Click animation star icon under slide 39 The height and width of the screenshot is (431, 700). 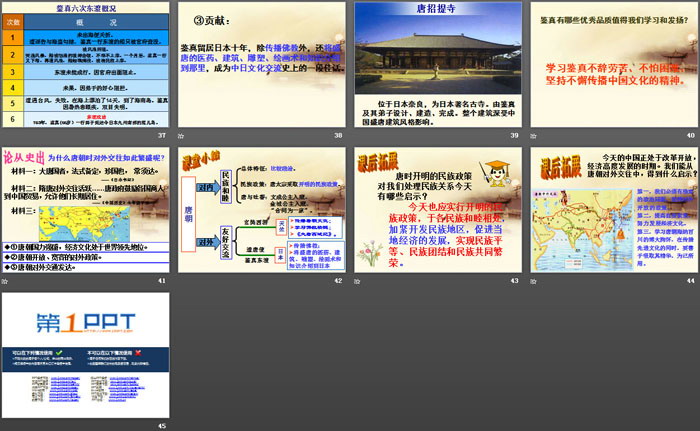pos(358,135)
